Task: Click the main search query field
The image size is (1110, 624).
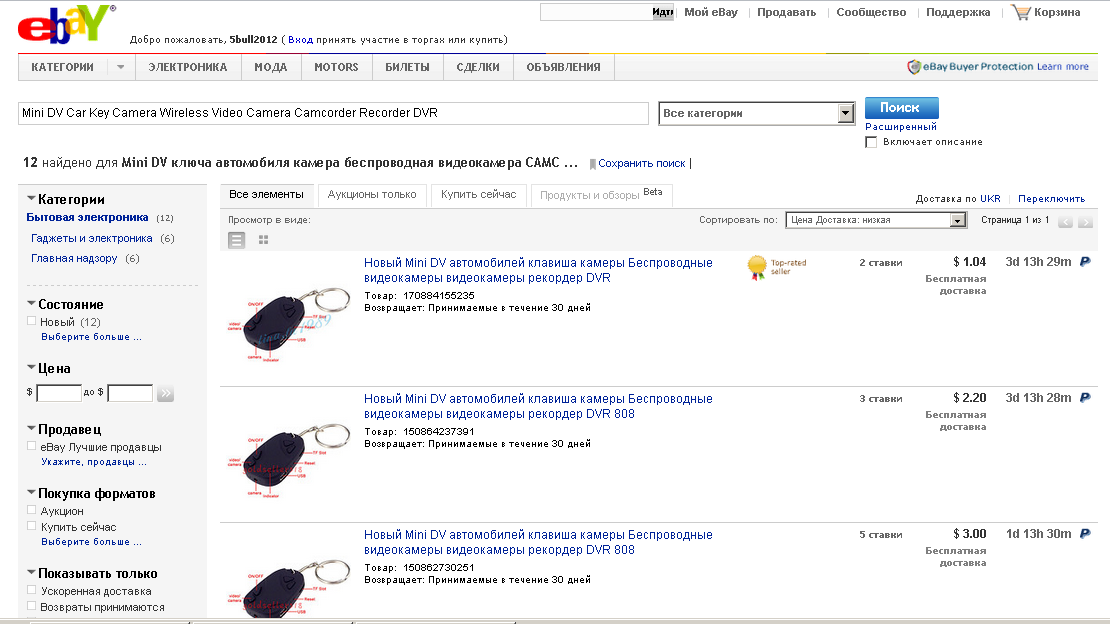Action: click(333, 113)
